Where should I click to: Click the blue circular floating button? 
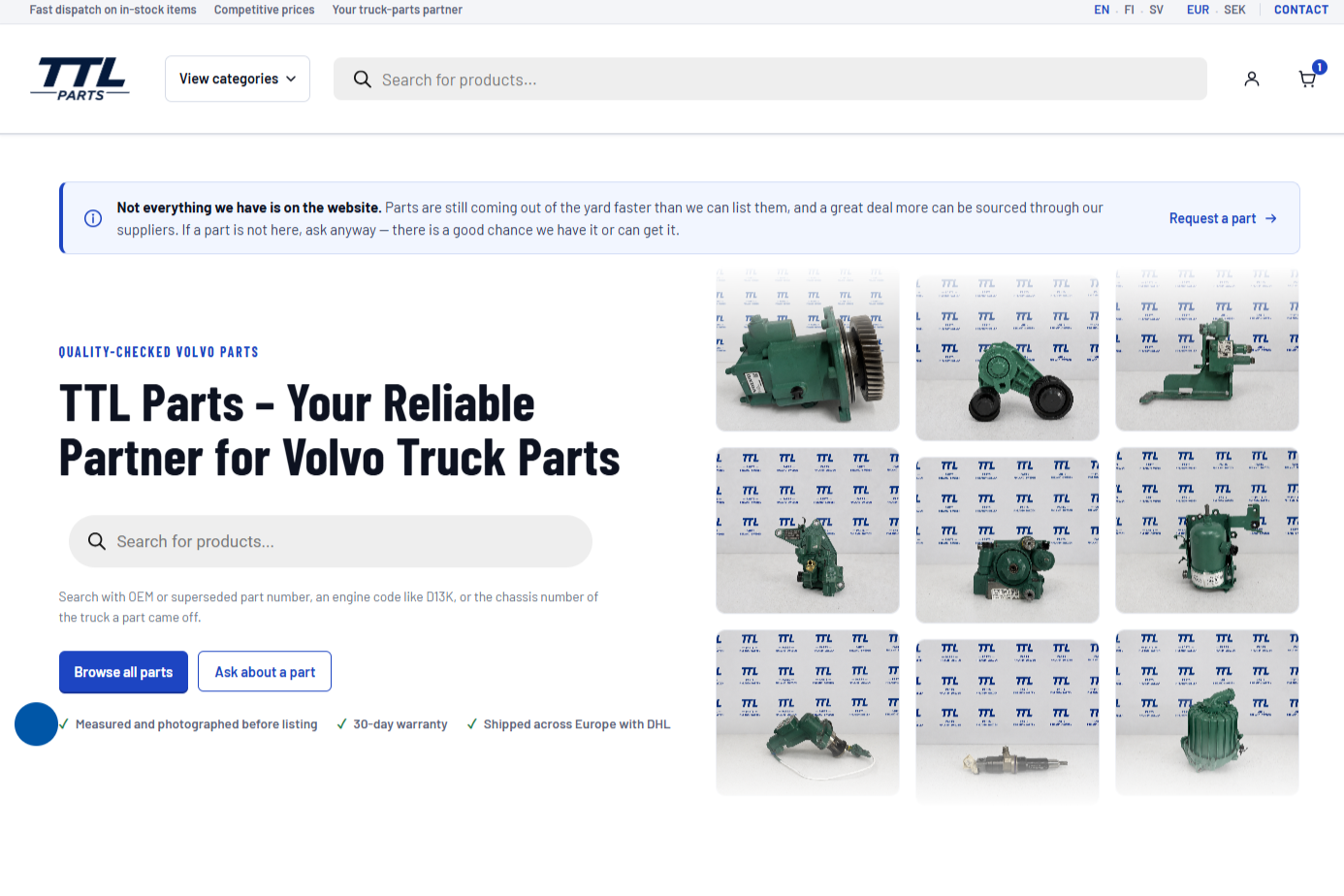[36, 724]
